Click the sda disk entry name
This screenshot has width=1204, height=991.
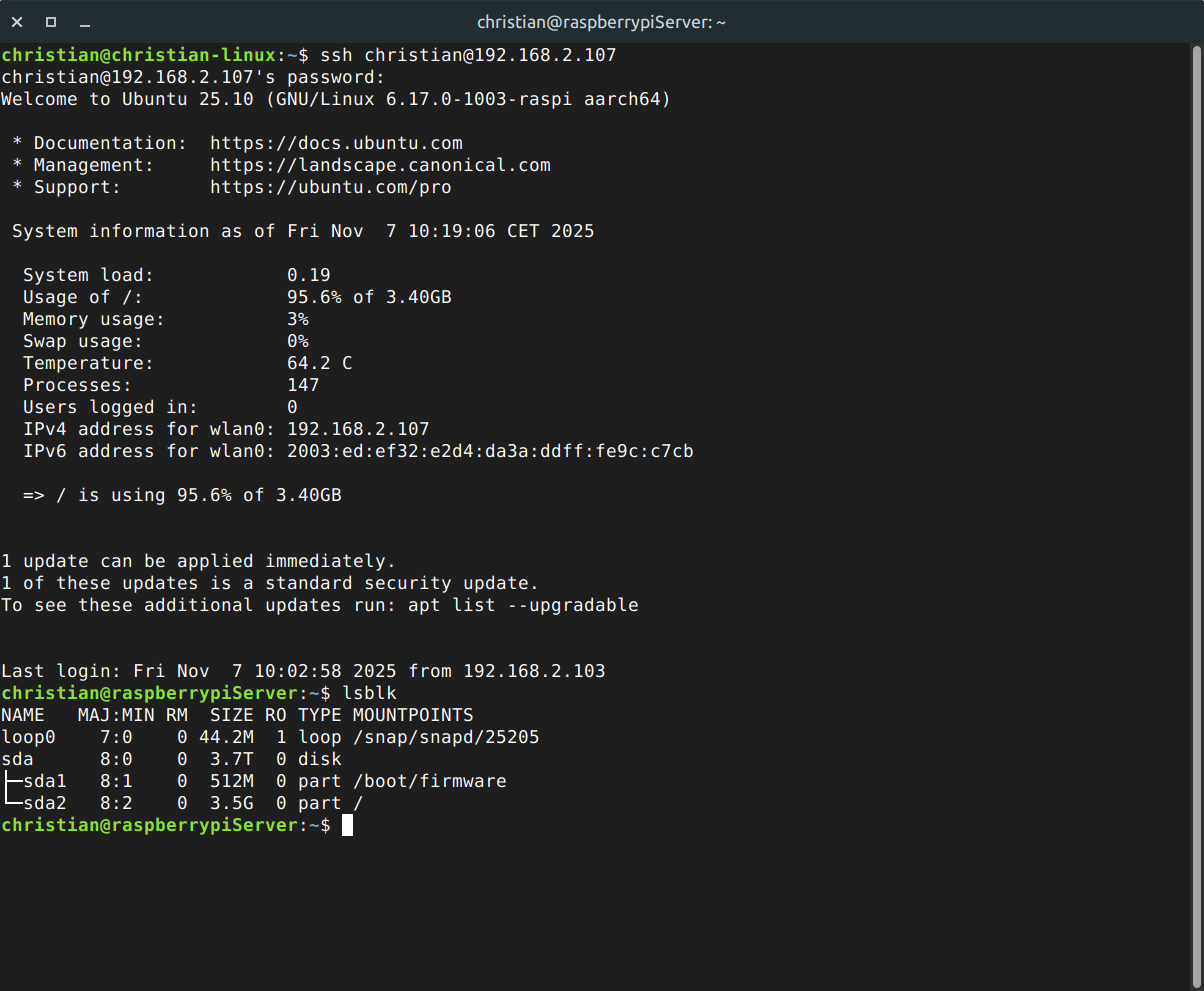coord(17,759)
